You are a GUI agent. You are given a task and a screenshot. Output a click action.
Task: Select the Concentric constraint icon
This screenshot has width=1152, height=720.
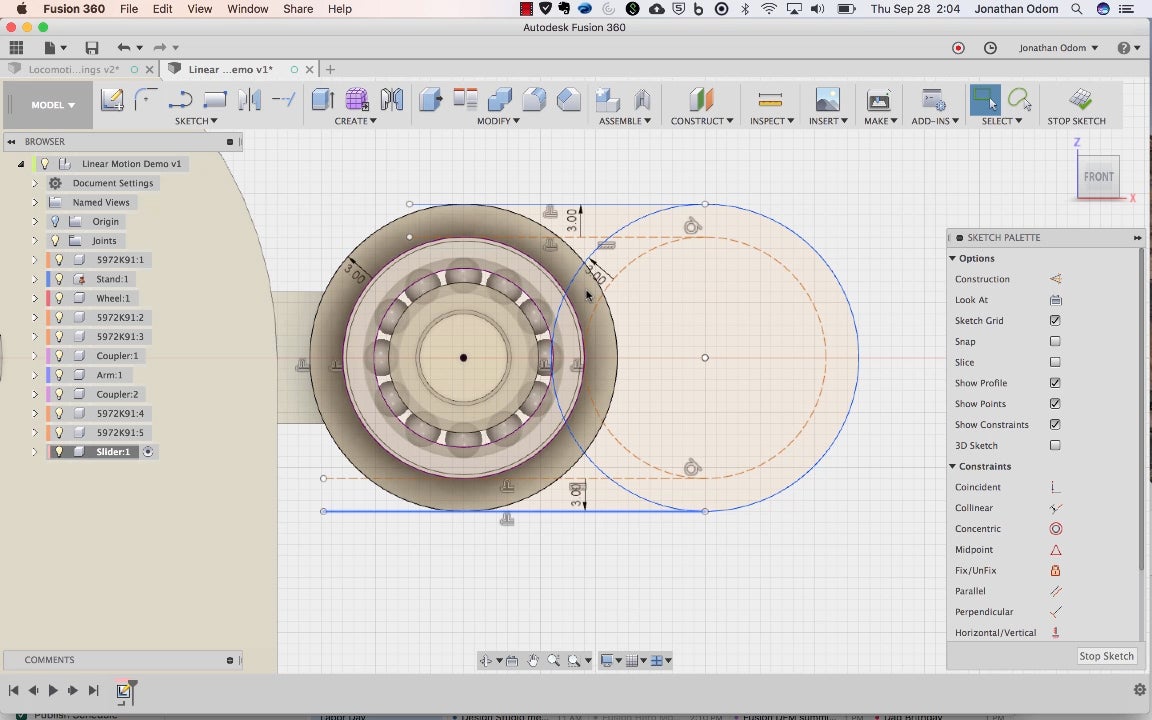(1055, 529)
